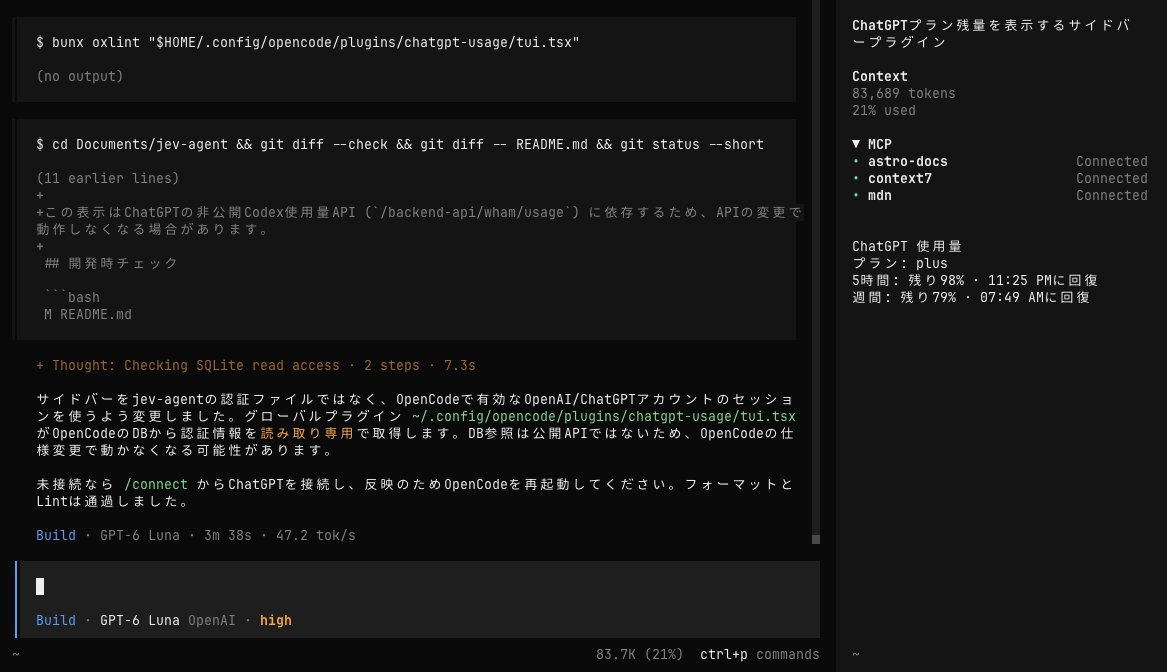
Task: Click the /connect command text
Action: [156, 484]
